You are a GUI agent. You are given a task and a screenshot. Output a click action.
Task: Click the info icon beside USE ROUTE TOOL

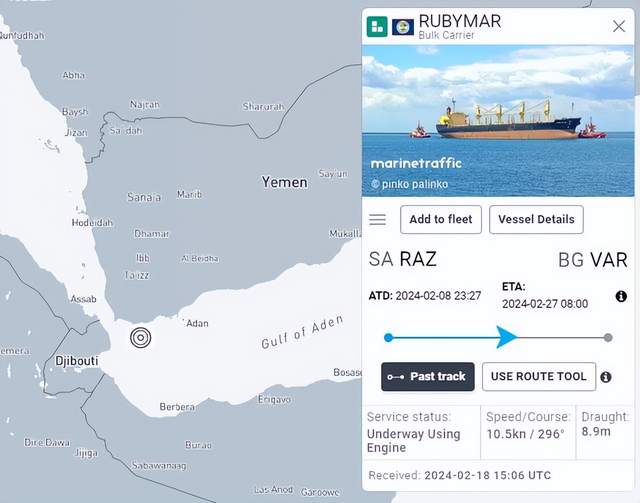[x=605, y=377]
